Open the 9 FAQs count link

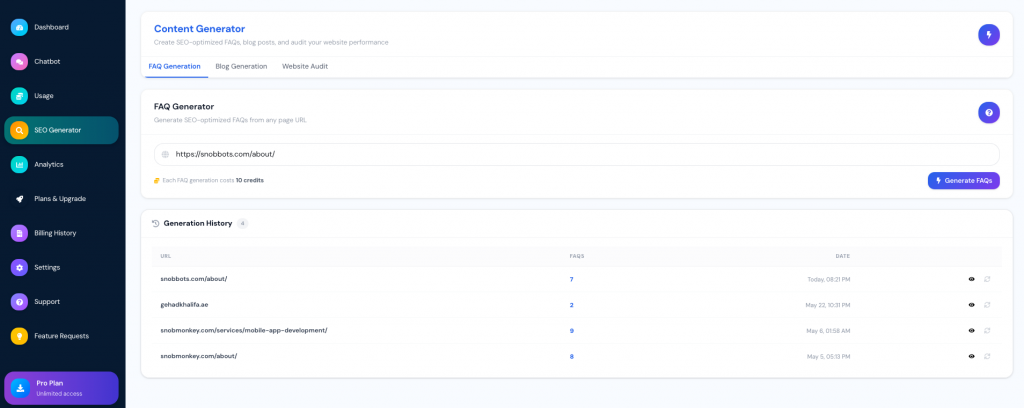[571, 331]
